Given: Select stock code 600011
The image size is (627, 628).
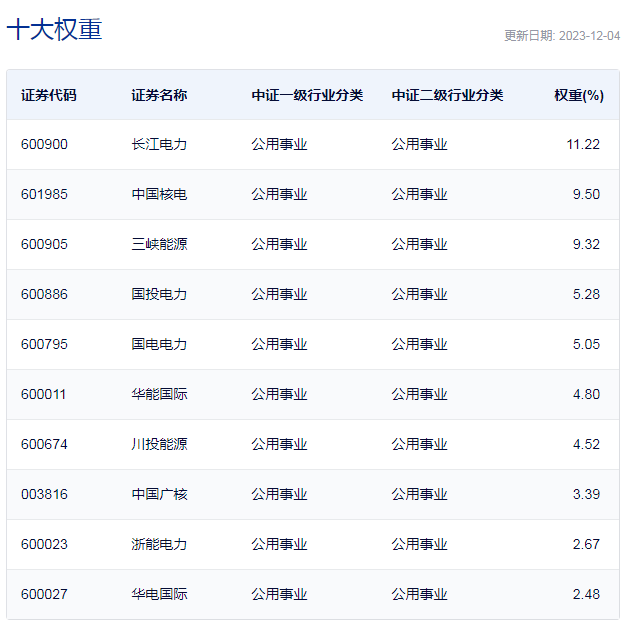Looking at the screenshot, I should tap(43, 395).
